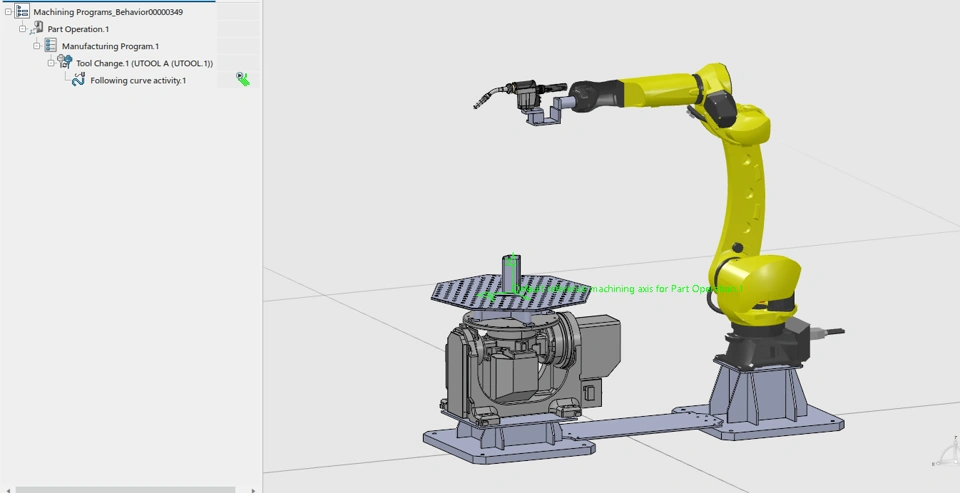Screen dimensions: 960x493
Task: Click the green tool path status icon
Action: [243, 79]
